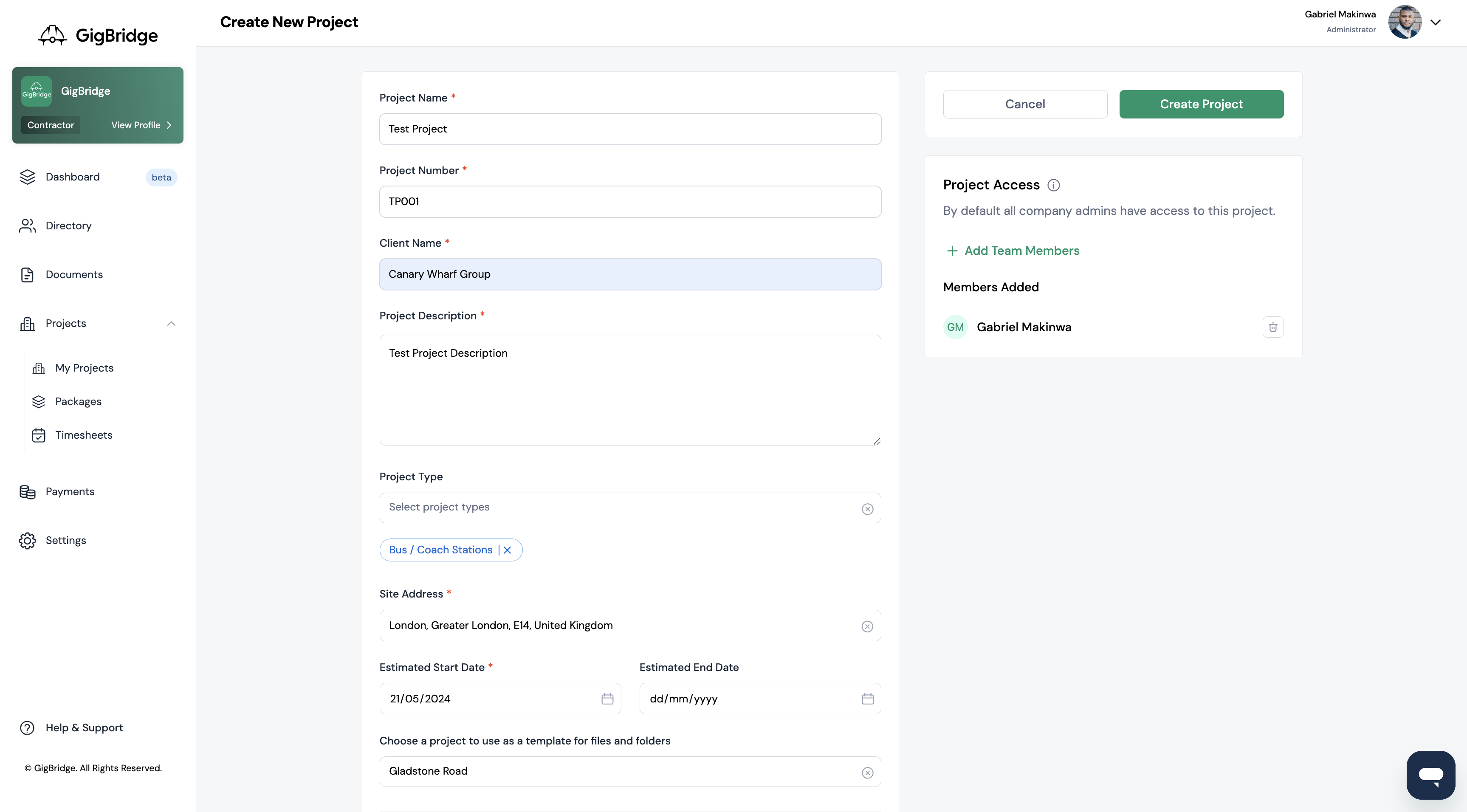
Task: Click the Timesheets calendar icon
Action: point(39,436)
